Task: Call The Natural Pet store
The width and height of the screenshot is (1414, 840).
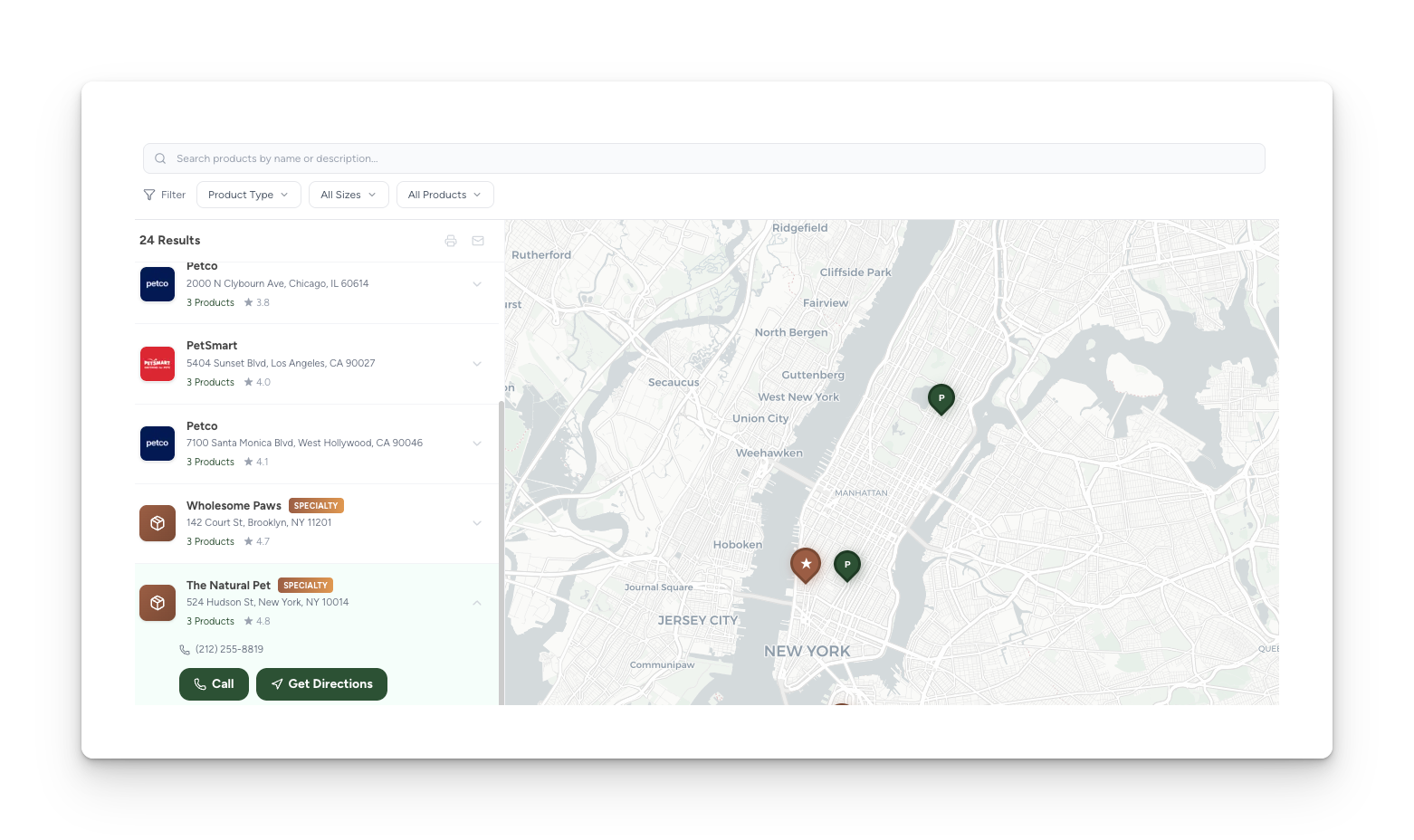Action: tap(214, 684)
